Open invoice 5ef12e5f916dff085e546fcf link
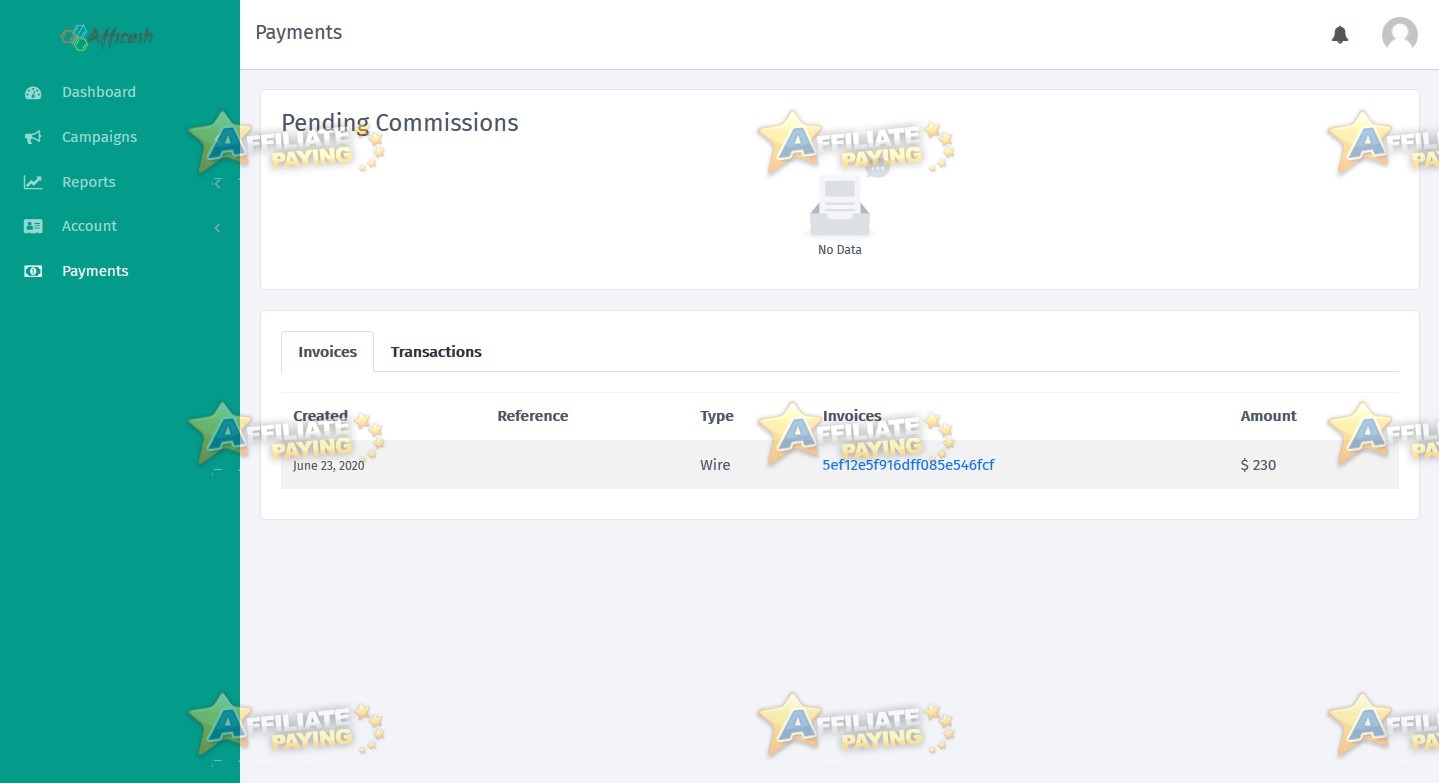The height and width of the screenshot is (783, 1439). pyautogui.click(x=908, y=465)
